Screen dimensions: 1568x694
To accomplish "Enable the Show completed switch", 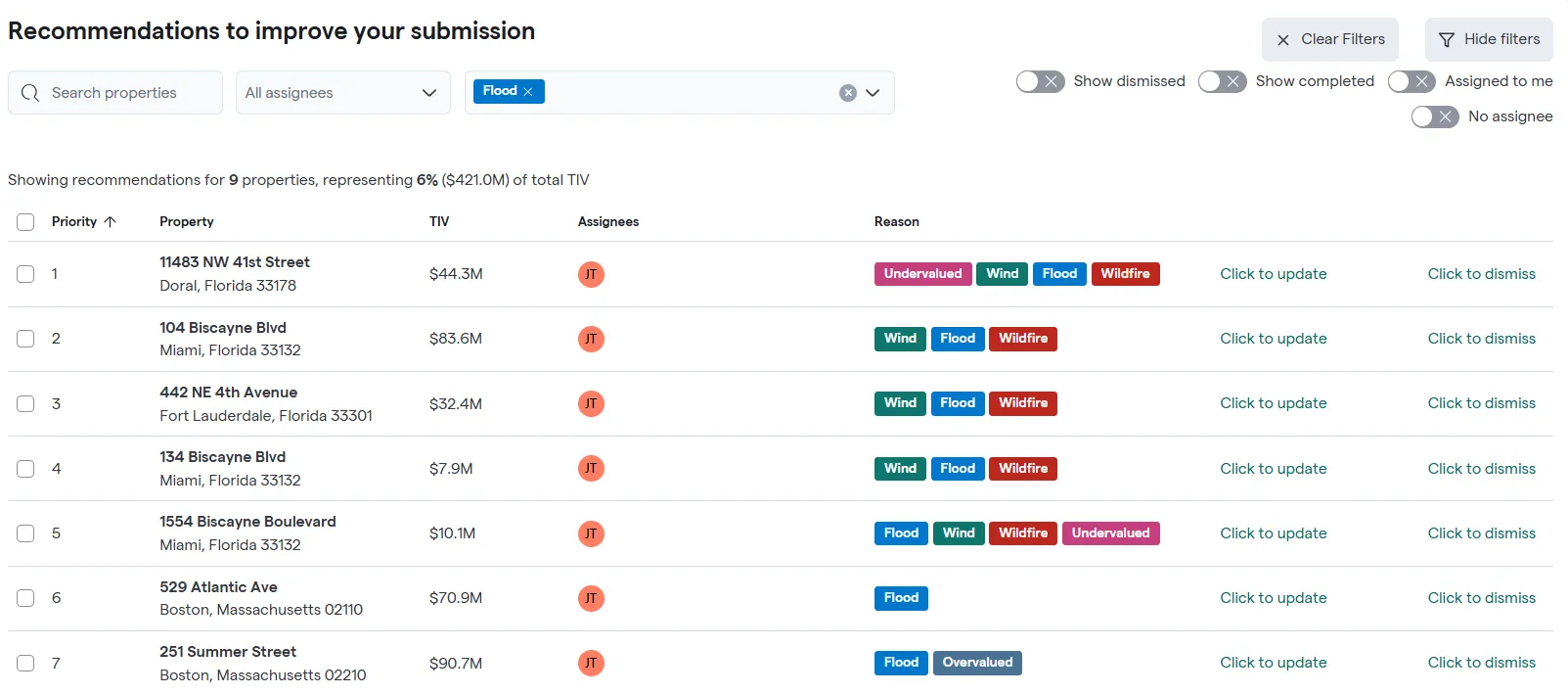I will click(1222, 81).
